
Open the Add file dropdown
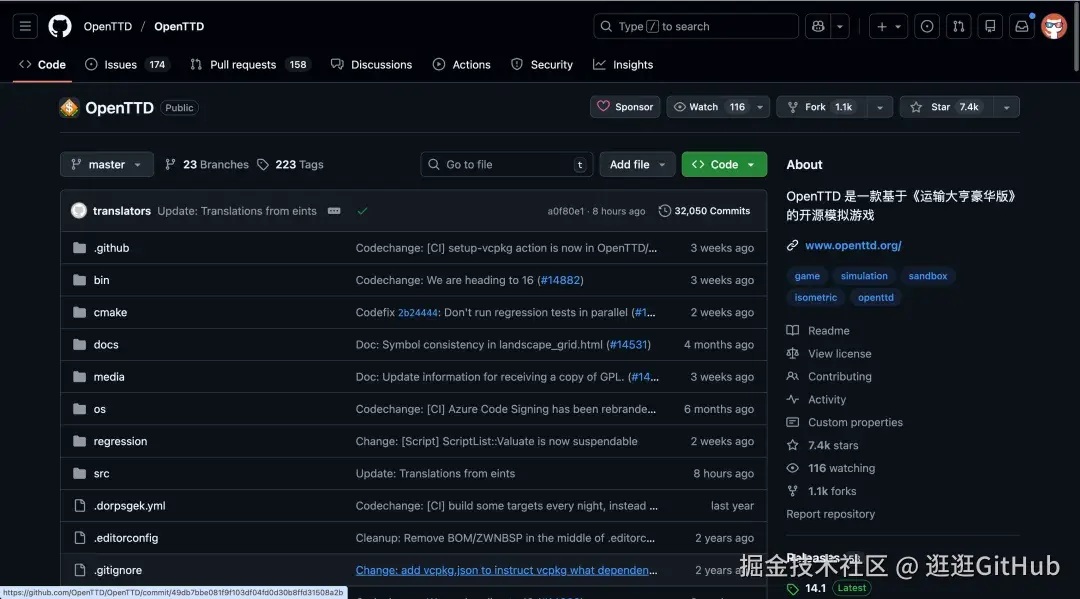pos(637,165)
